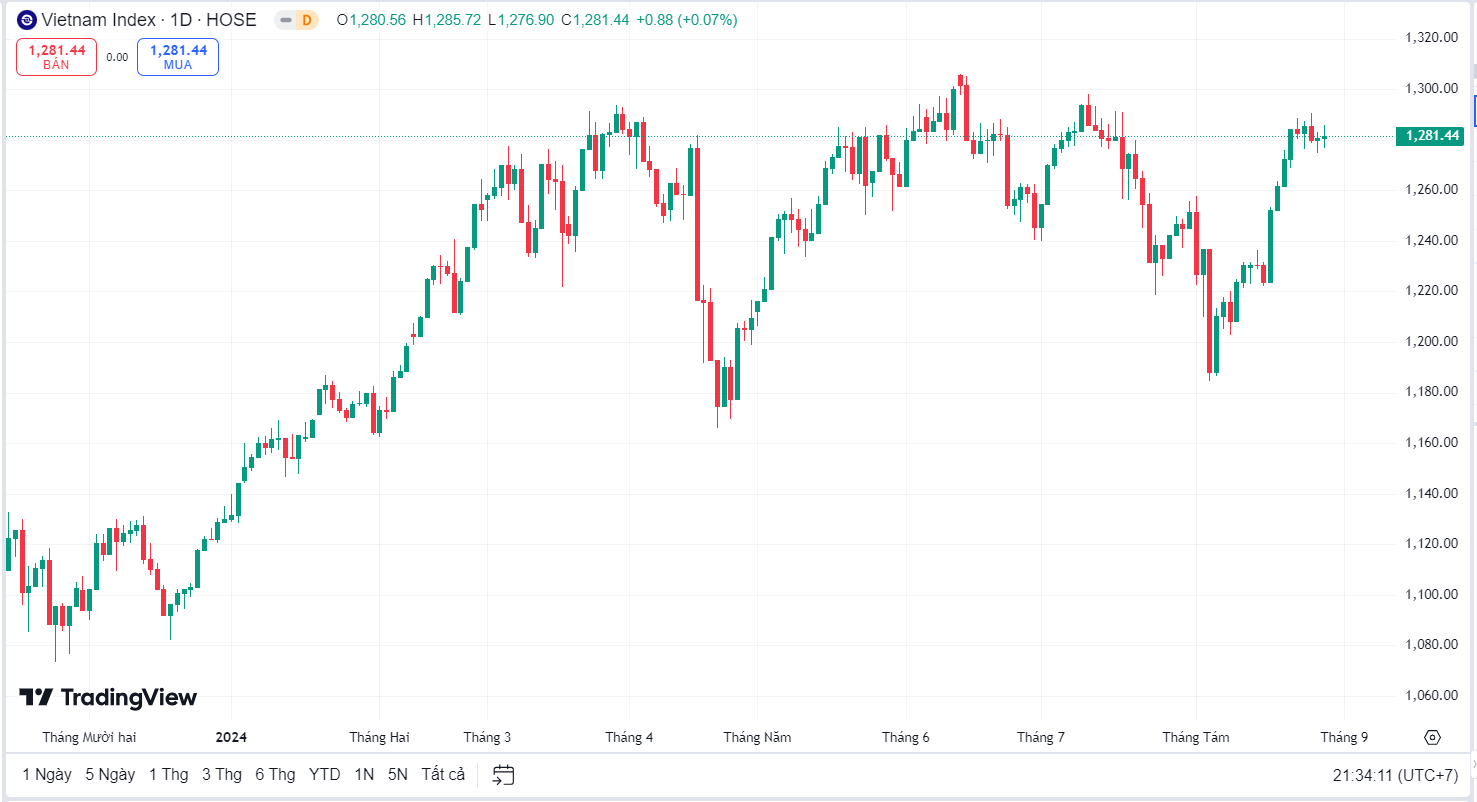Open timezone menu showing 21:34:11 (UTC+7)
The width and height of the screenshot is (1477, 802).
point(1395,775)
